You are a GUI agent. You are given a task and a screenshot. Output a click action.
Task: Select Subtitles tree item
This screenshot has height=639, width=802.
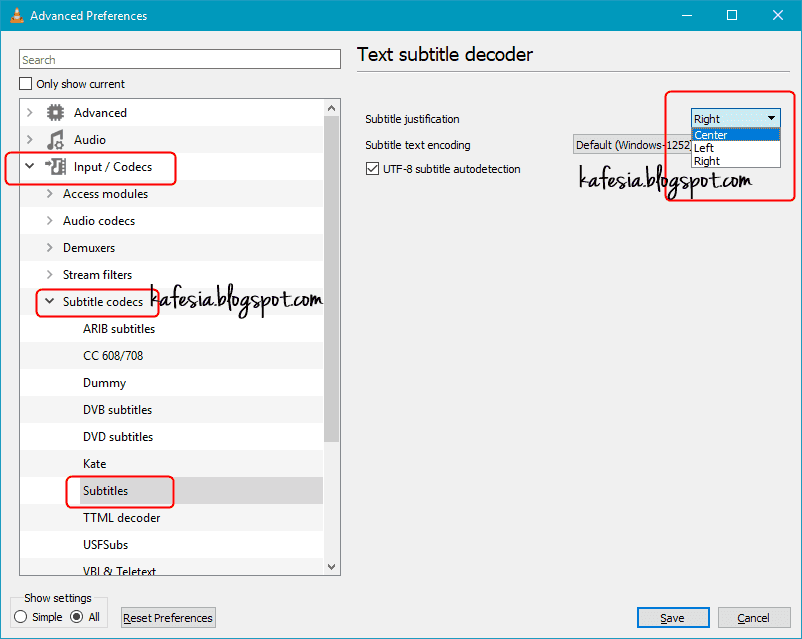pyautogui.click(x=105, y=491)
